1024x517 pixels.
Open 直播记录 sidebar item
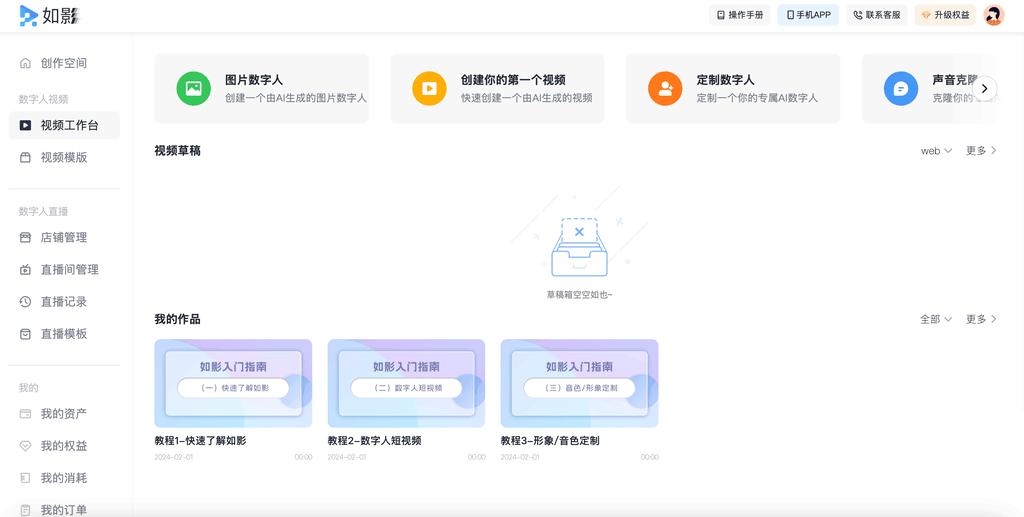[x=64, y=302]
